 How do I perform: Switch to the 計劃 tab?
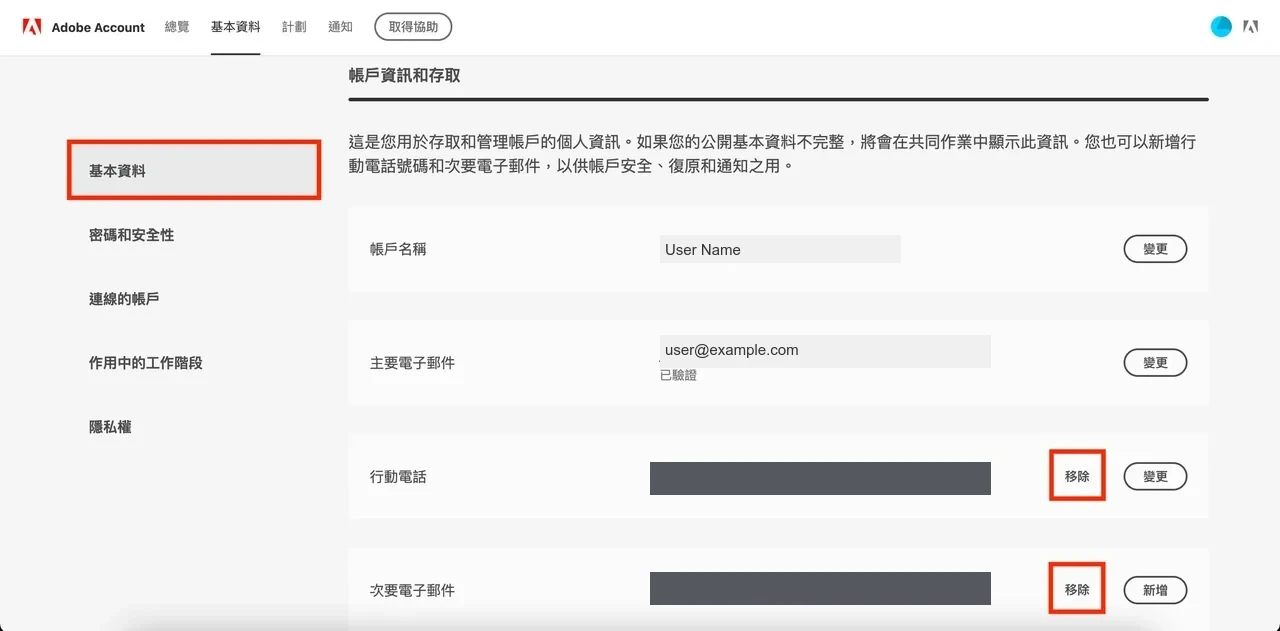pyautogui.click(x=294, y=27)
